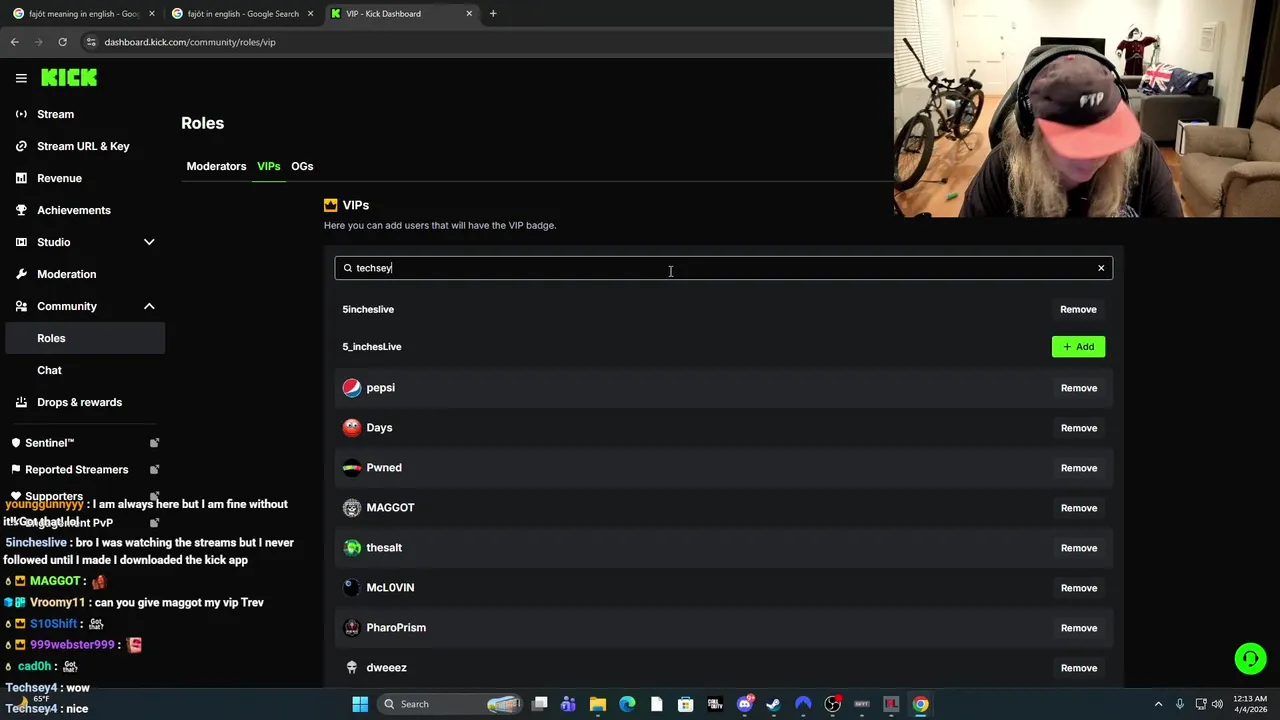
Task: Remove pepsi from VIPs
Action: [x=1078, y=388]
